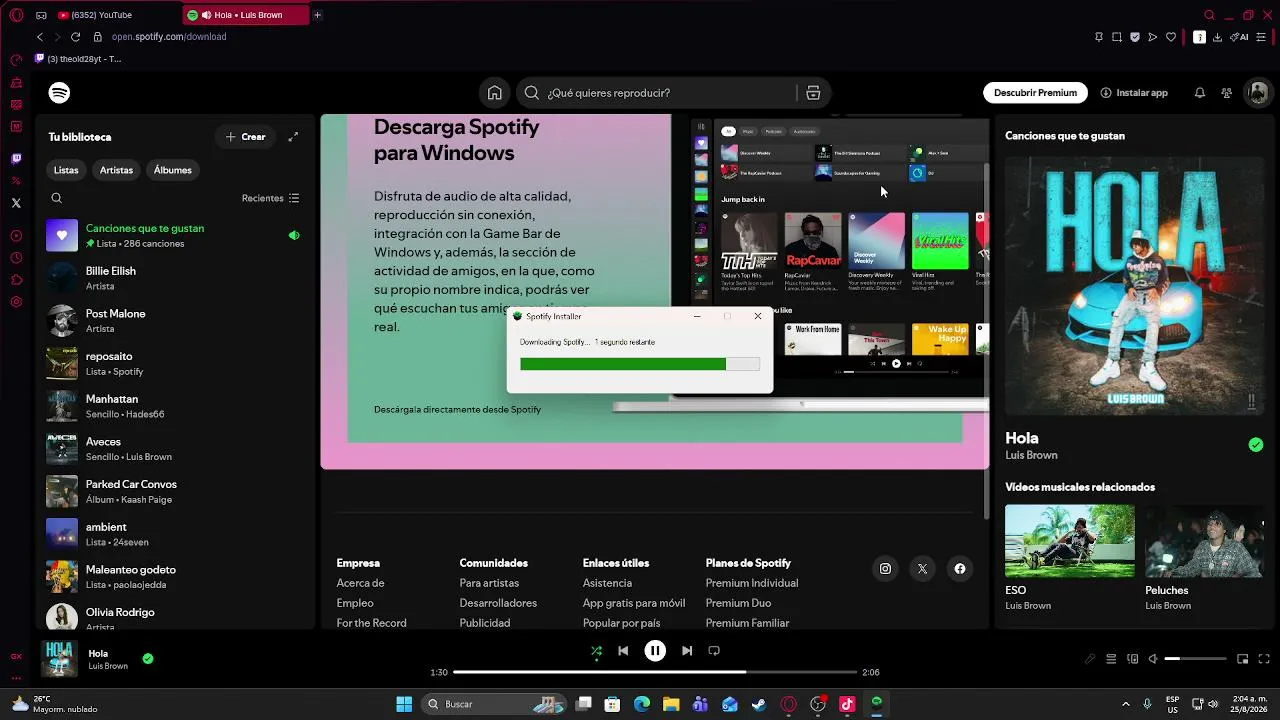The image size is (1280, 720).
Task: Open the browser downloads icon
Action: [x=1217, y=37]
